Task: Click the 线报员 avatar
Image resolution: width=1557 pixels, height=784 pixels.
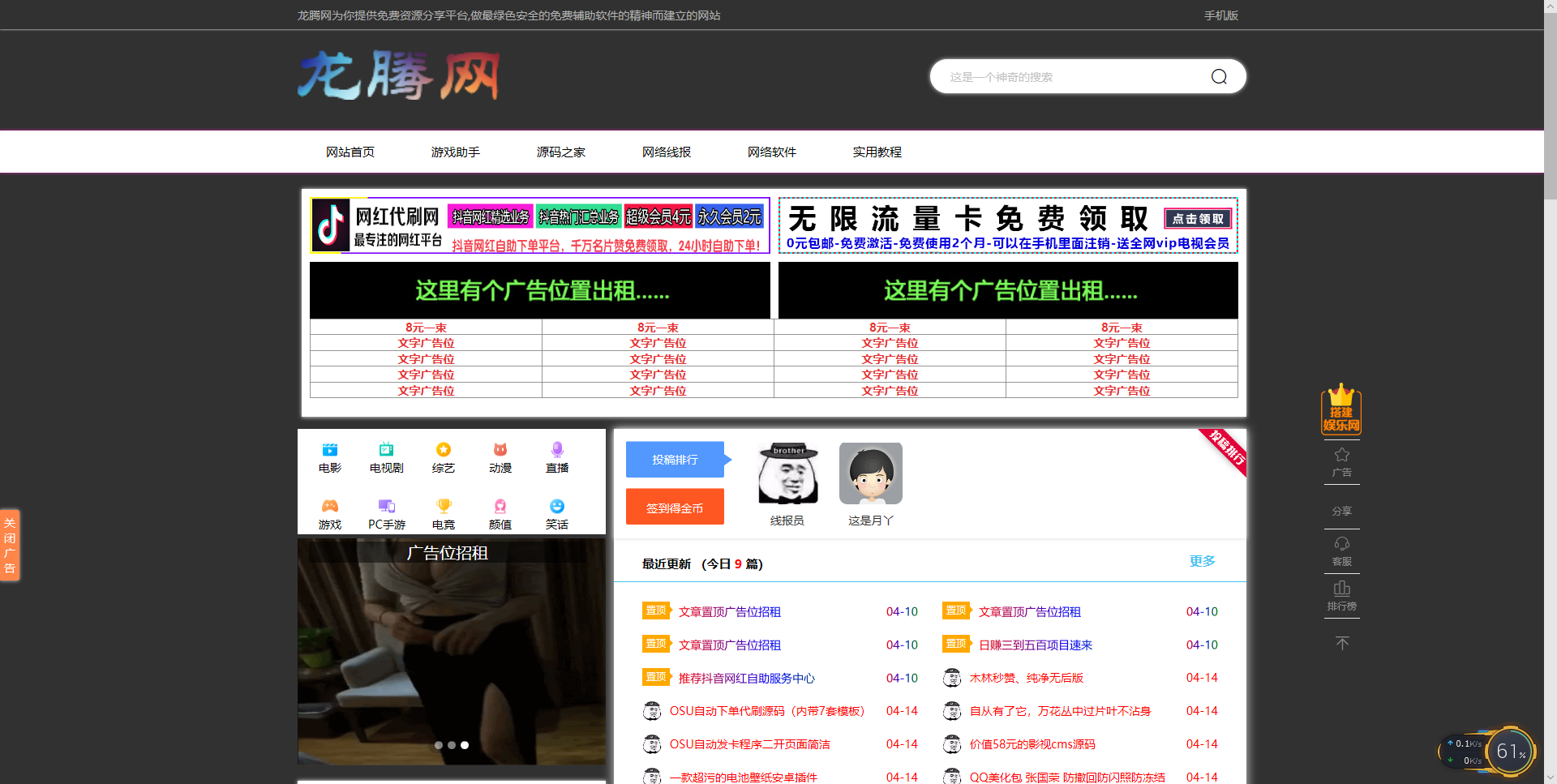Action: tap(787, 473)
